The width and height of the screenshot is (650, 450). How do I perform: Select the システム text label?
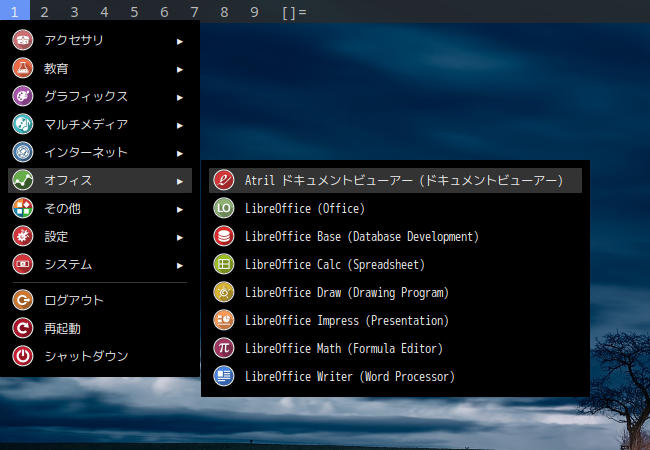tap(68, 264)
